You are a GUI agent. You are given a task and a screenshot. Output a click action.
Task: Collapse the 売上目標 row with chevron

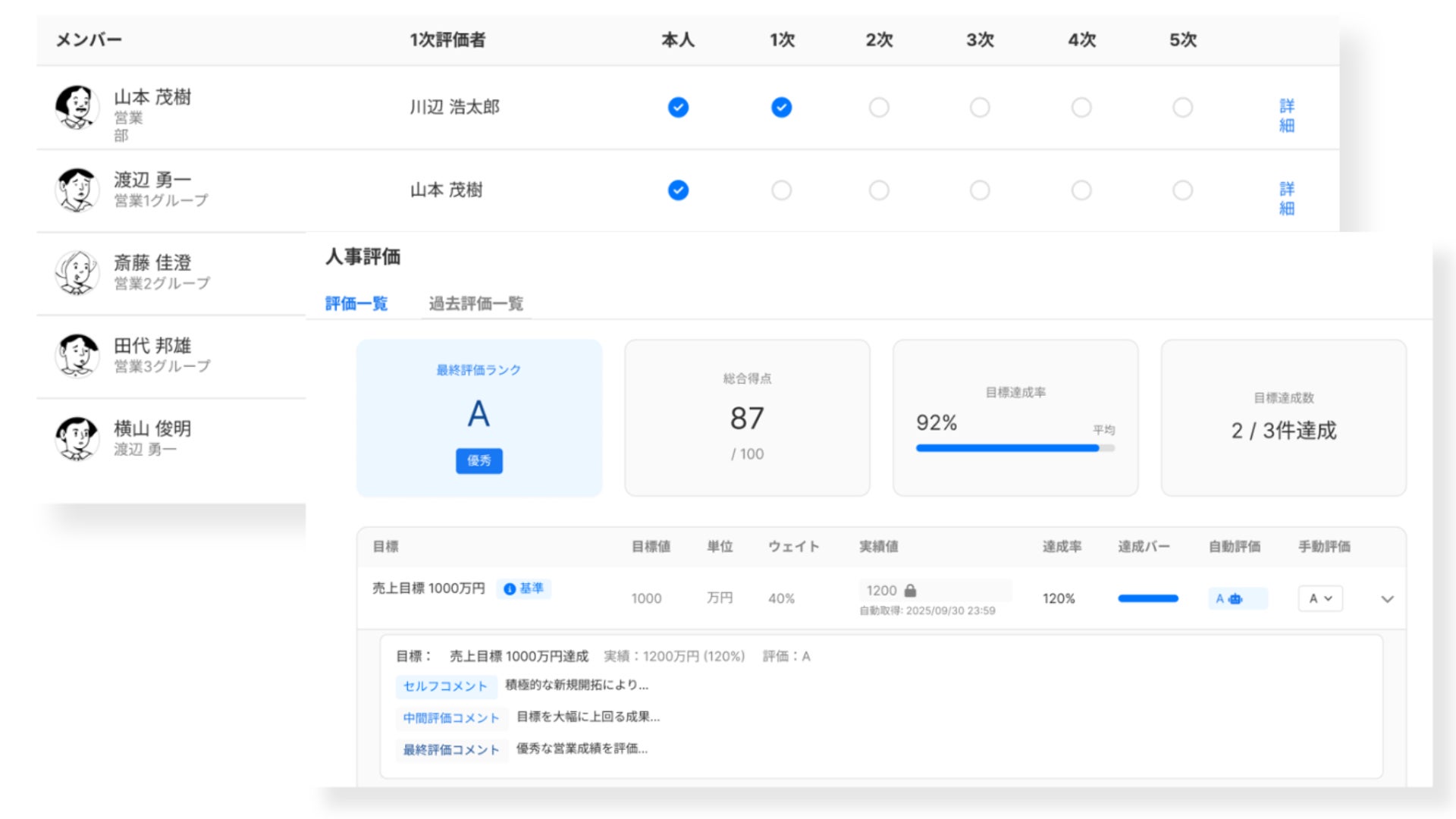1387,599
